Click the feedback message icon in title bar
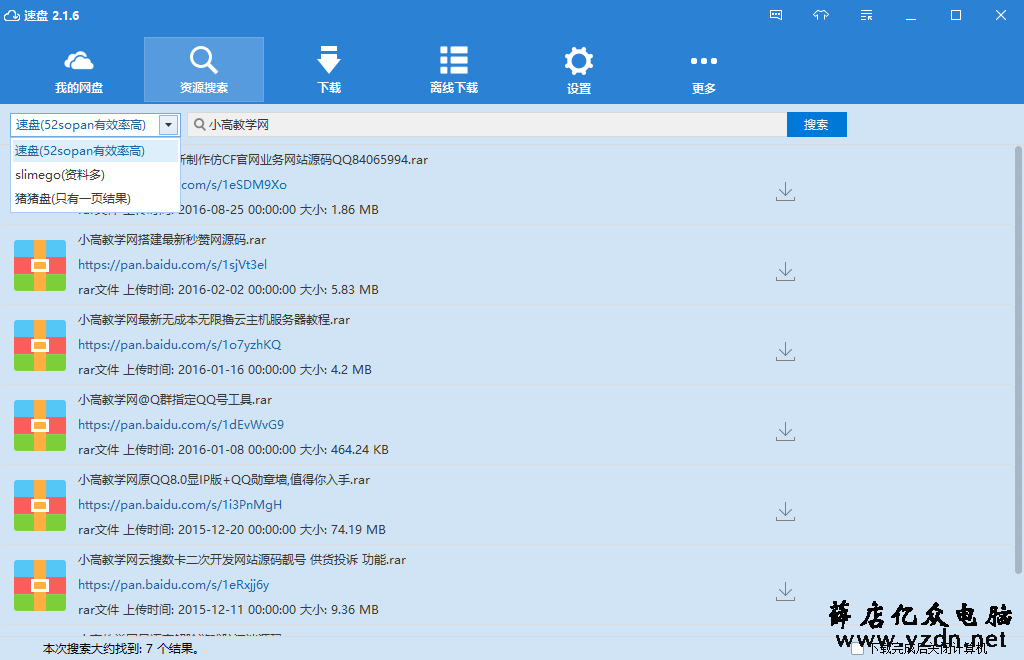This screenshot has height=660, width=1024. (776, 15)
